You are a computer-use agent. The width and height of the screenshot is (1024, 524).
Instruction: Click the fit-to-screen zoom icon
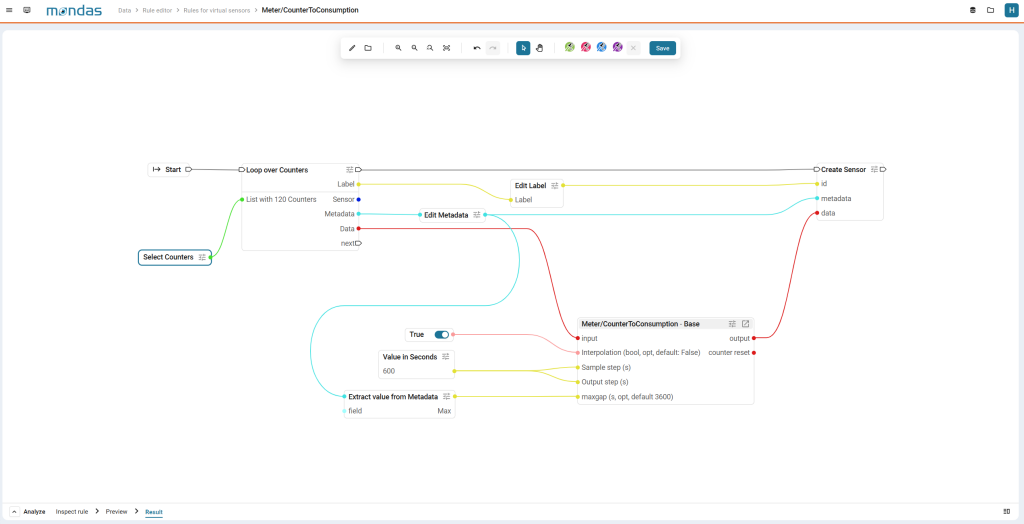tap(446, 48)
